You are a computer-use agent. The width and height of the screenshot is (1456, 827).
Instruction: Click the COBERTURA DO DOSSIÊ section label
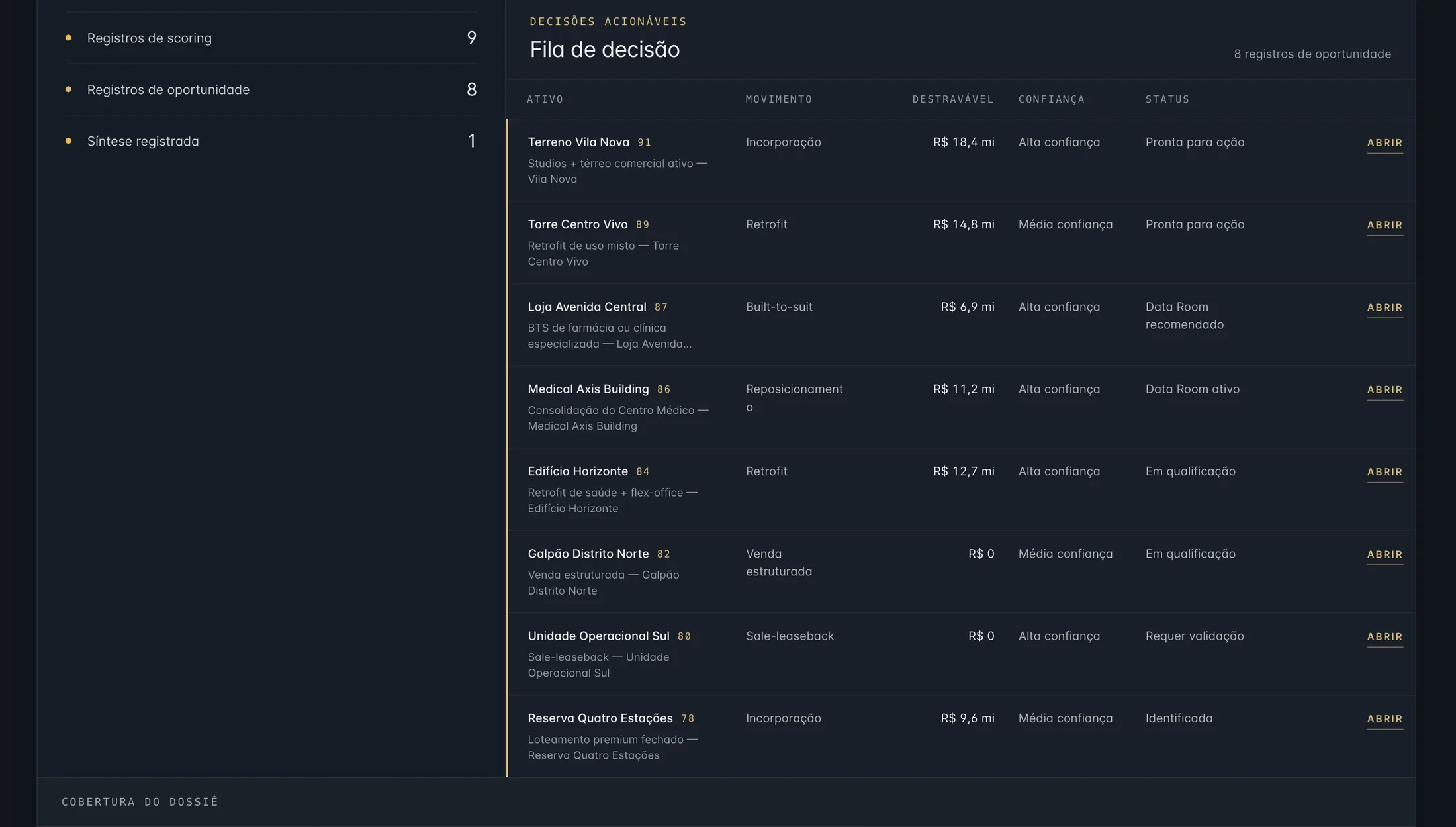point(140,802)
